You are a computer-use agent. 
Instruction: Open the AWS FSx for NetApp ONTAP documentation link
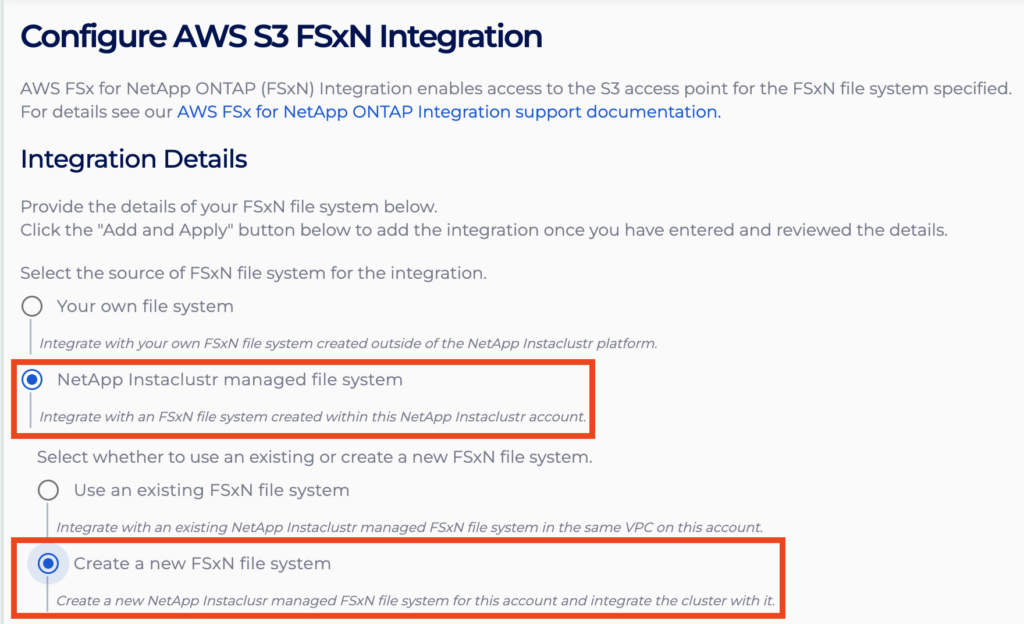[447, 112]
